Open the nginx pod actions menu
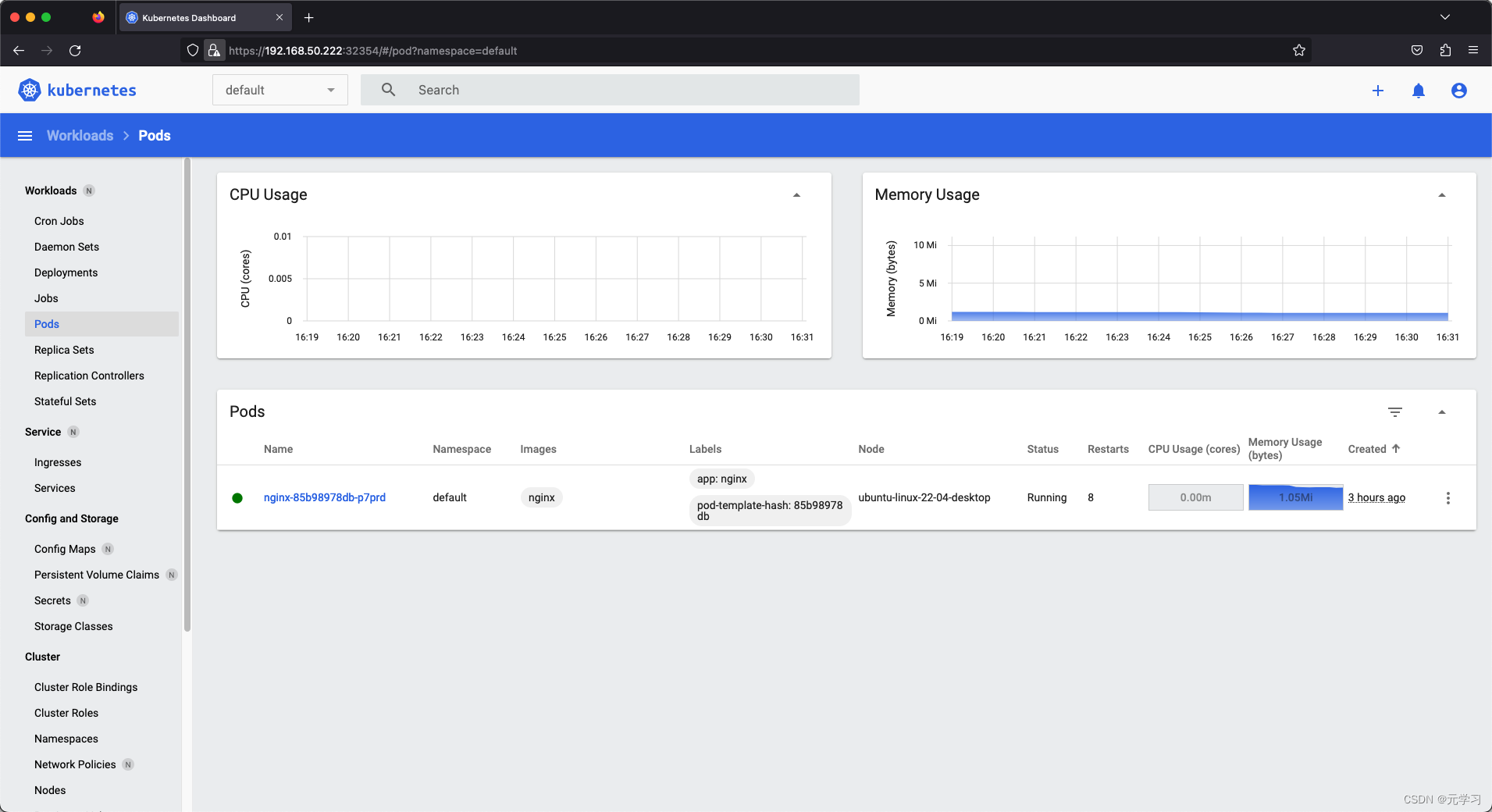This screenshot has width=1492, height=812. (x=1448, y=498)
